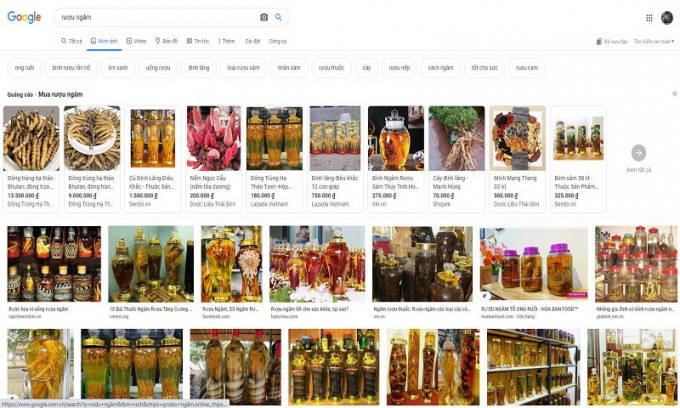Switch to the Tất cả tab

click(x=72, y=41)
